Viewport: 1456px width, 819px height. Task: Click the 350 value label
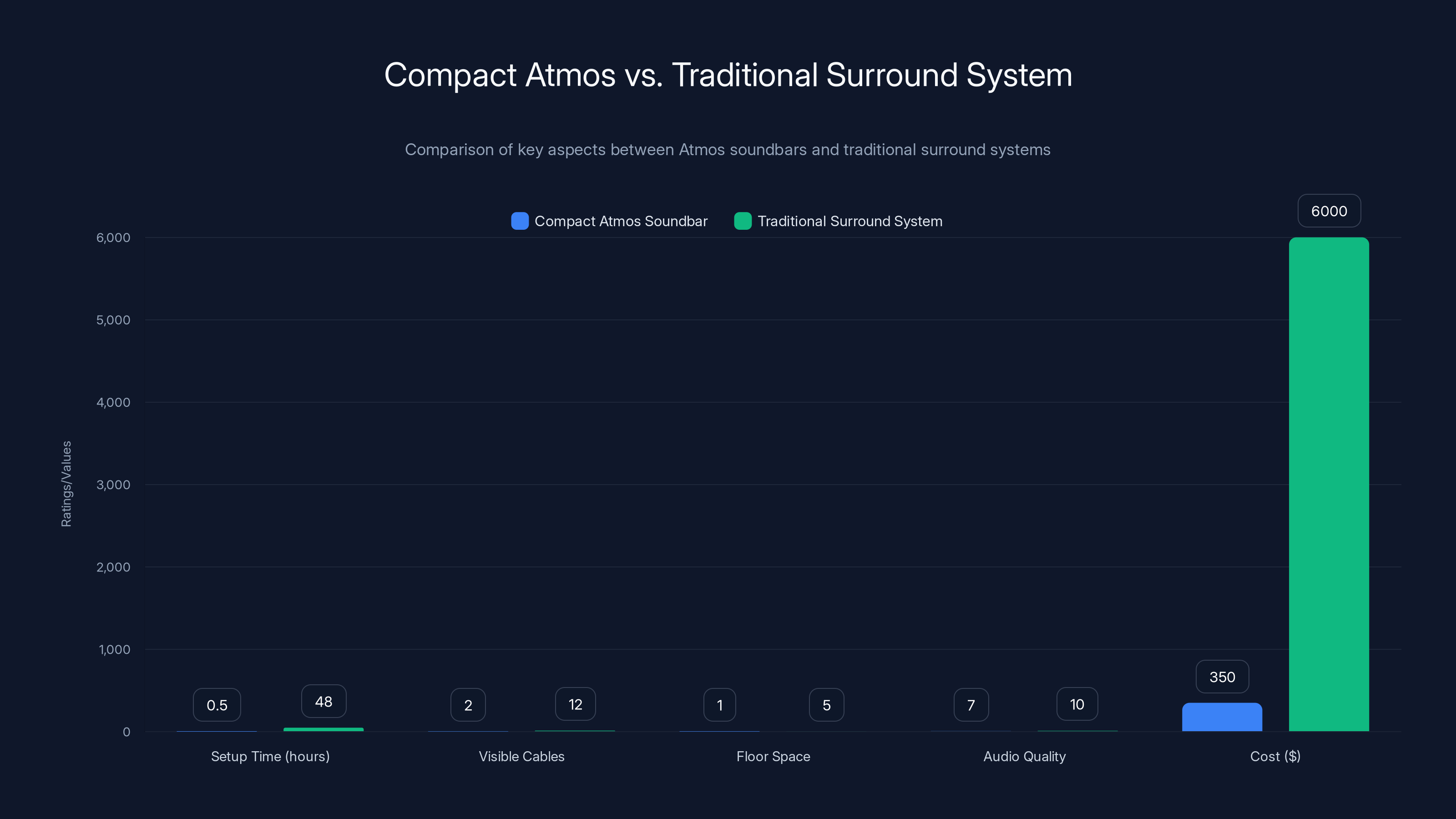point(1222,677)
